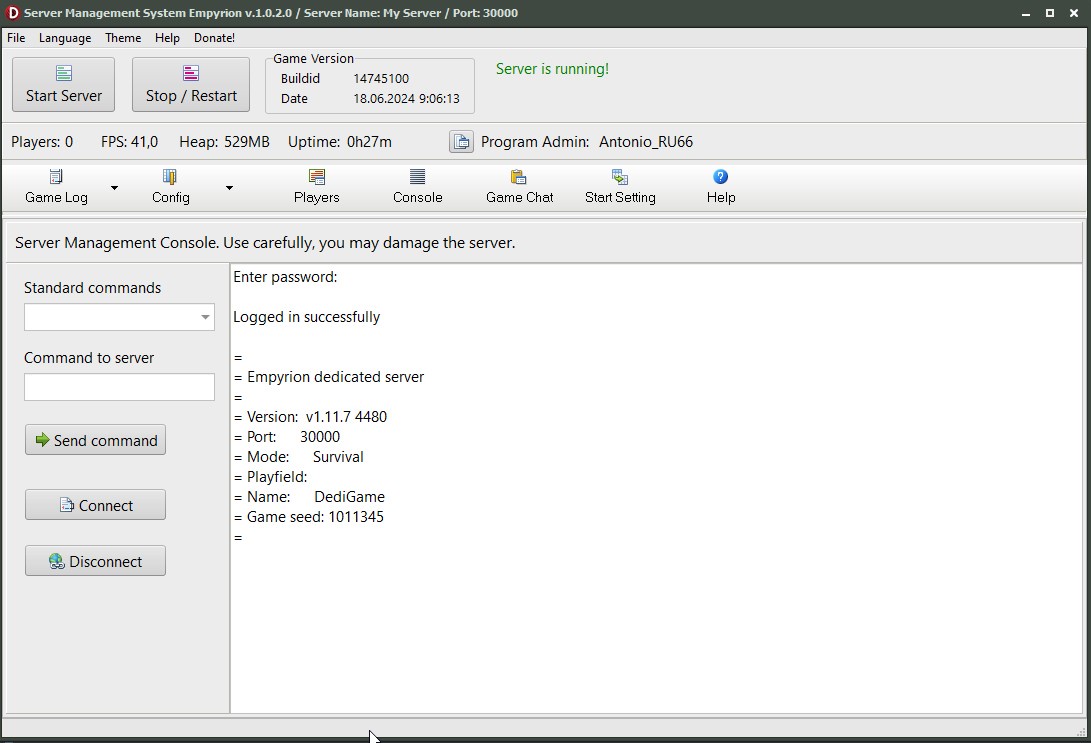Click the 'Heap: 529MB' status entry
Viewport: 1091px width, 743px height.
224,142
